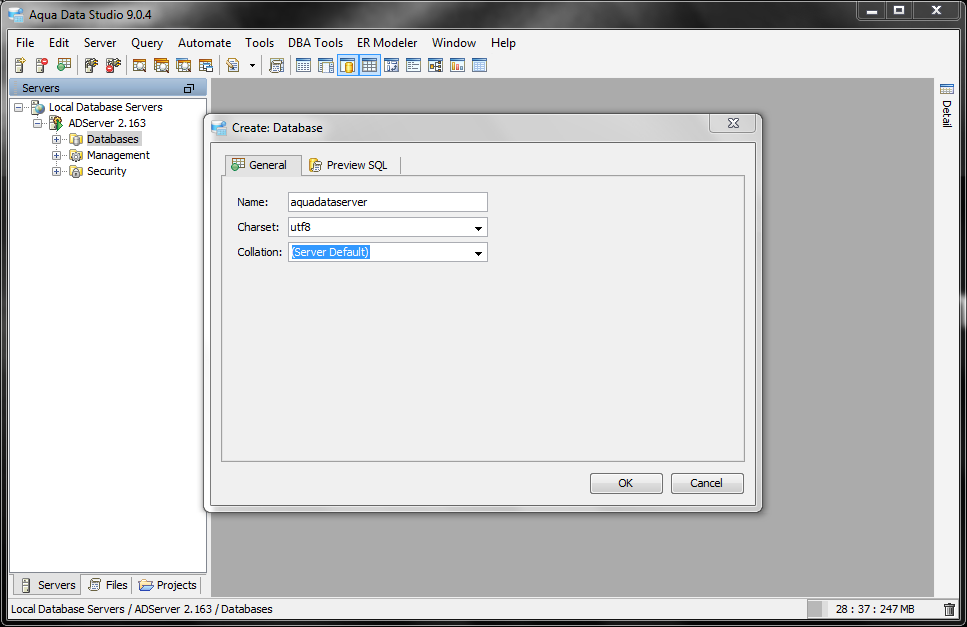Close the Create Database dialog
This screenshot has width=967, height=627.
tap(733, 123)
